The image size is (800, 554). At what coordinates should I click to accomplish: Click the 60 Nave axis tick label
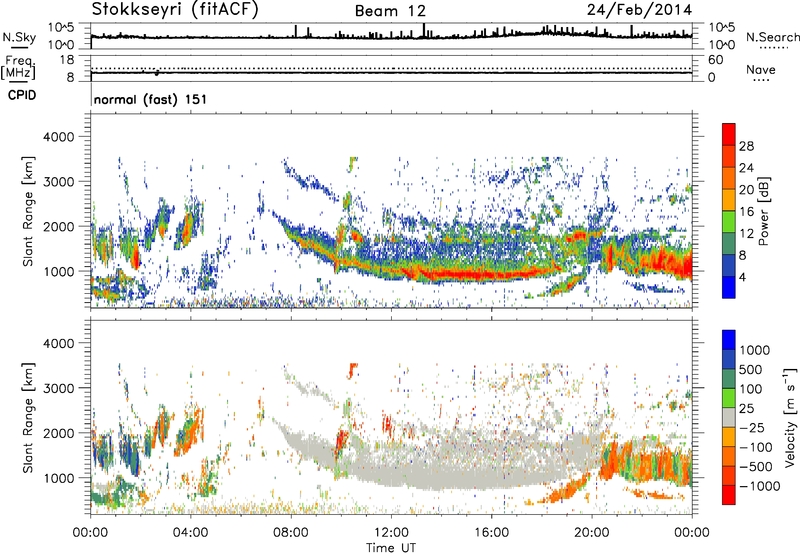tap(715, 60)
